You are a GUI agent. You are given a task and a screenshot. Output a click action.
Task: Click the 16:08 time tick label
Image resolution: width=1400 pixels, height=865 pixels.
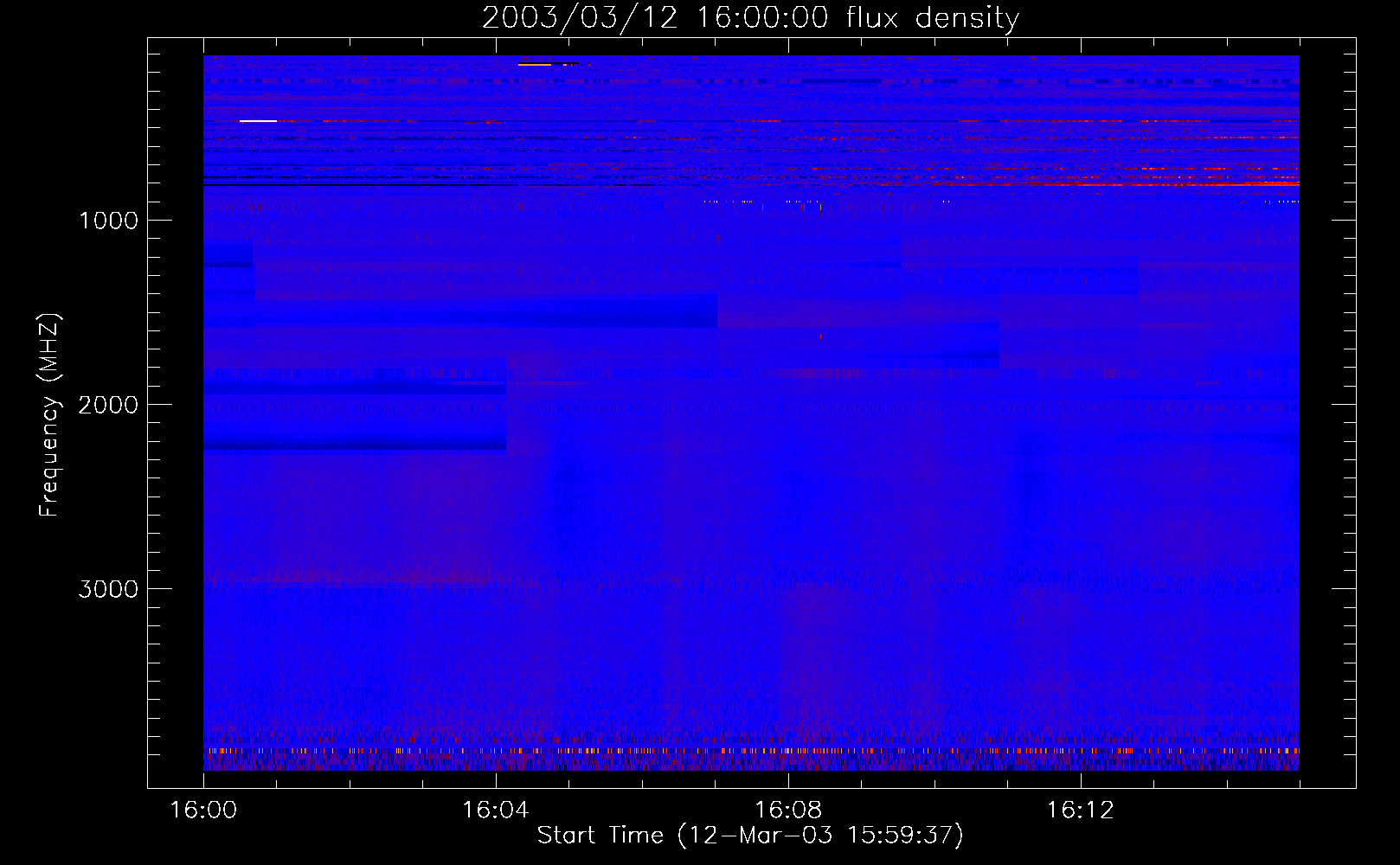click(788, 811)
